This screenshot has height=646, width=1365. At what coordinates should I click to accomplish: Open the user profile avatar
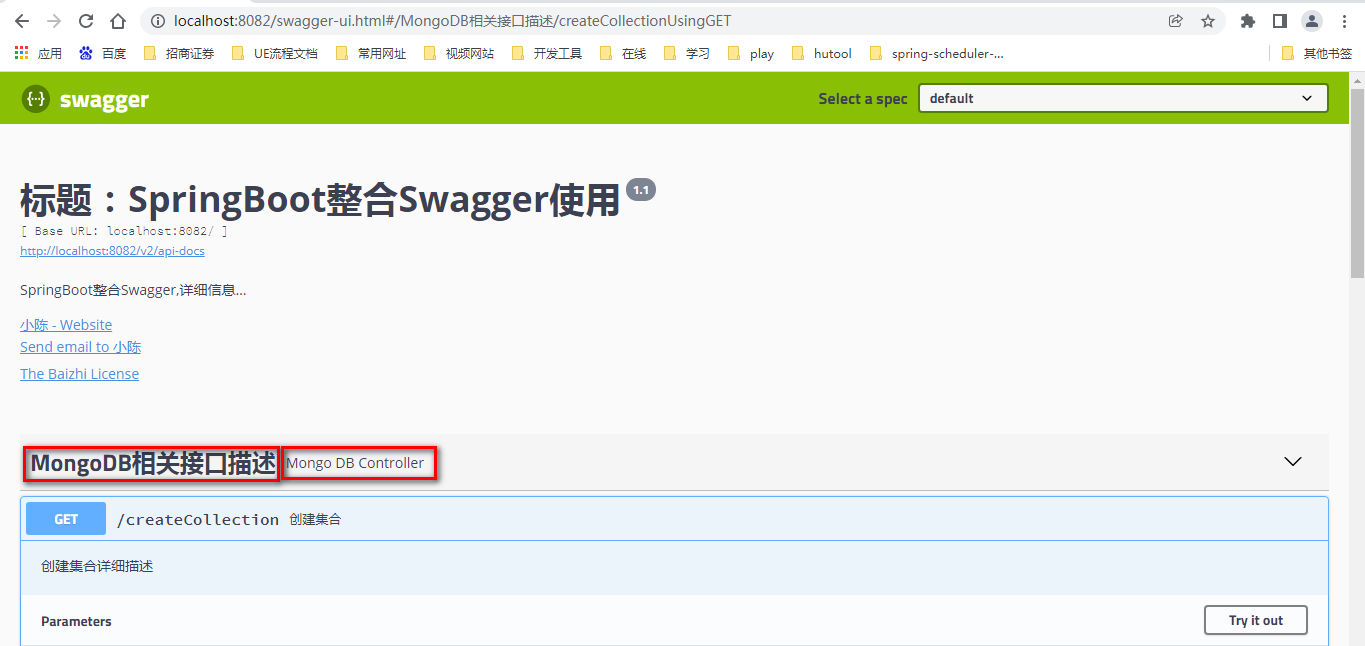tap(1311, 21)
